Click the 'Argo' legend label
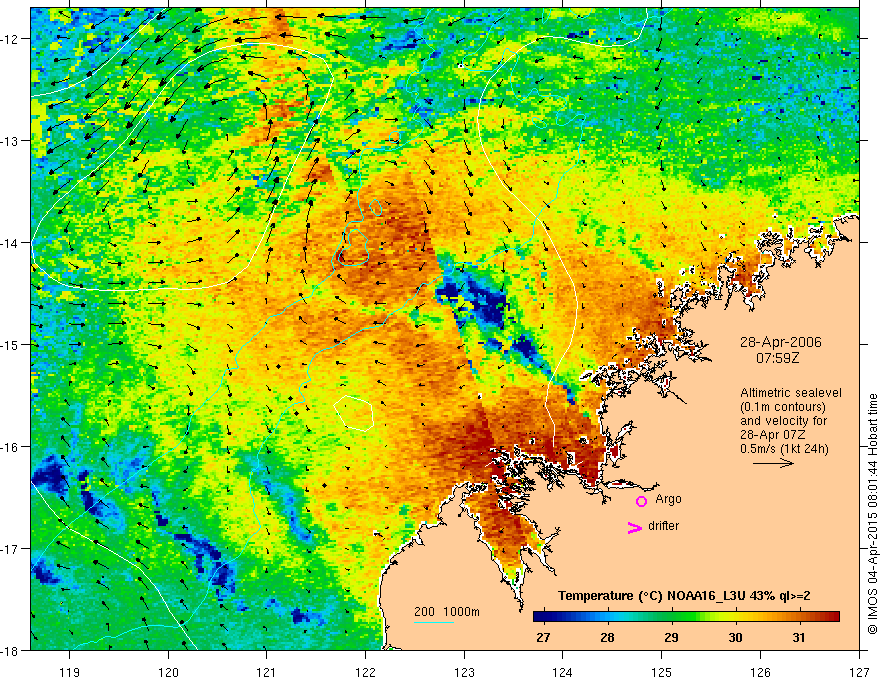The height and width of the screenshot is (680, 880). point(668,499)
